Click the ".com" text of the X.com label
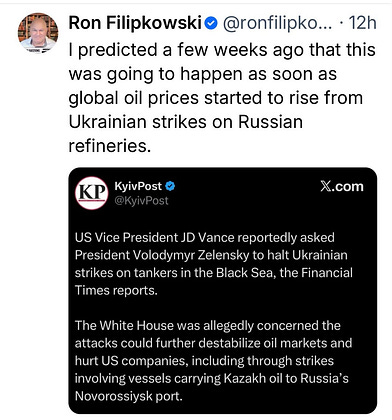 348,187
